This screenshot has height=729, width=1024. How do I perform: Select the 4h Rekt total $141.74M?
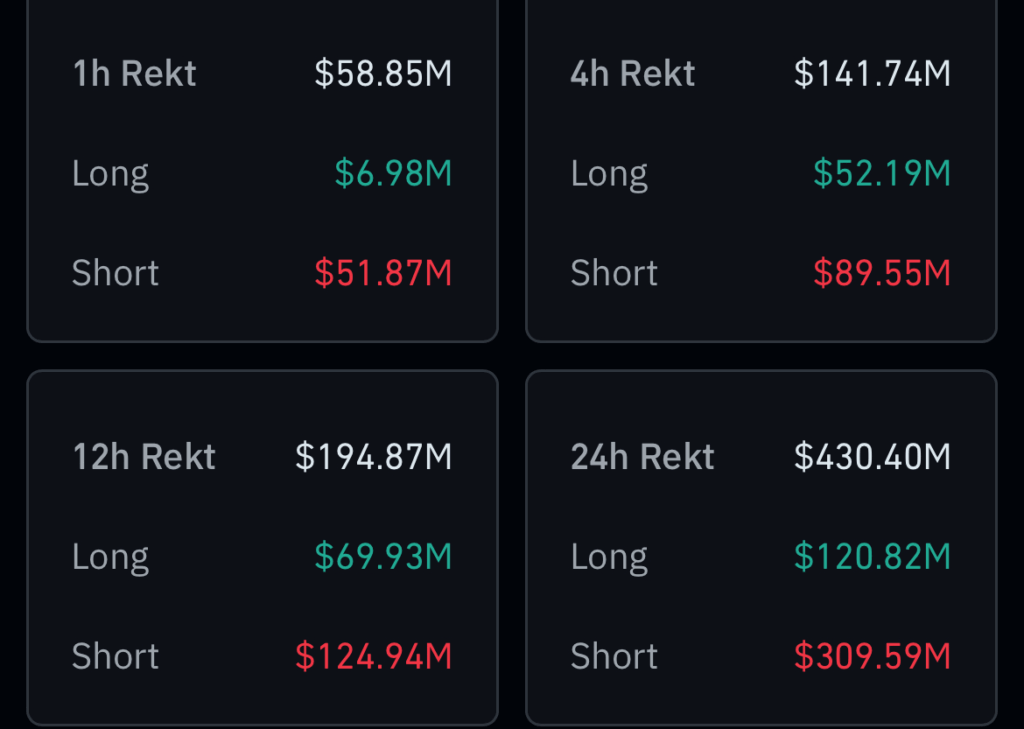[x=872, y=74]
